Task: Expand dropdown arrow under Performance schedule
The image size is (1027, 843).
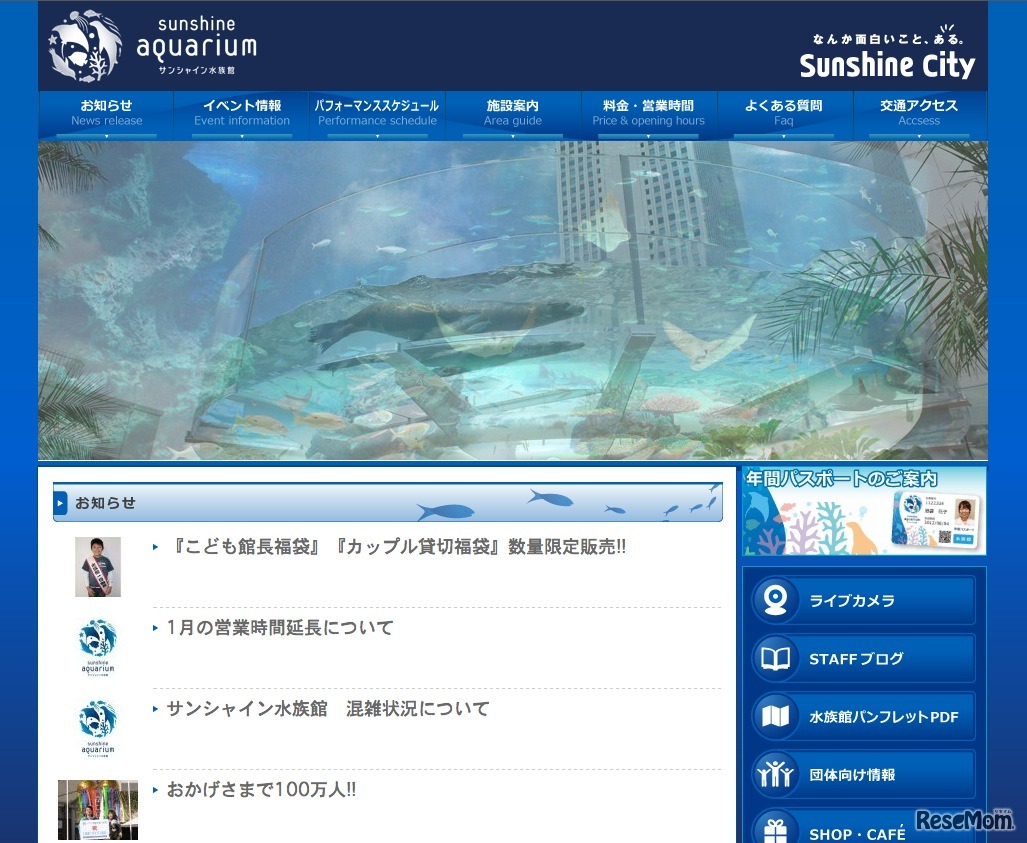Action: tap(377, 136)
